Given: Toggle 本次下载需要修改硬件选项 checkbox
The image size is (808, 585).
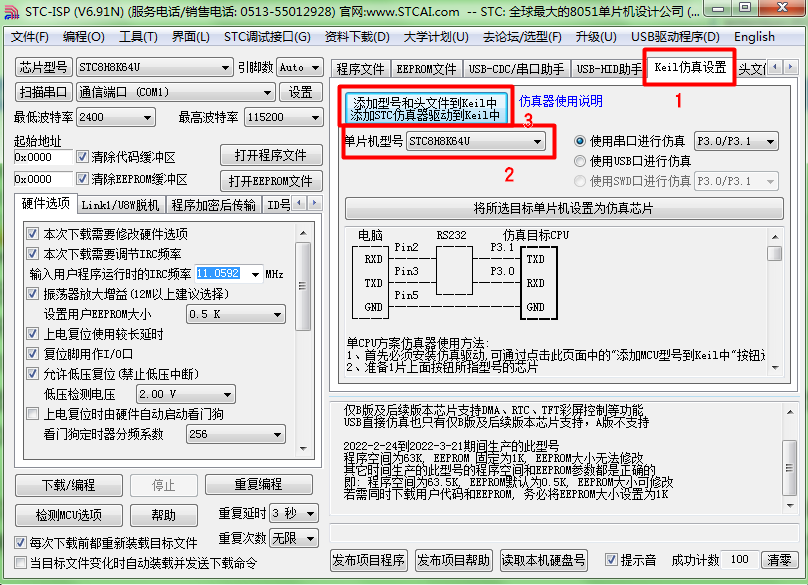Looking at the screenshot, I should 32,234.
